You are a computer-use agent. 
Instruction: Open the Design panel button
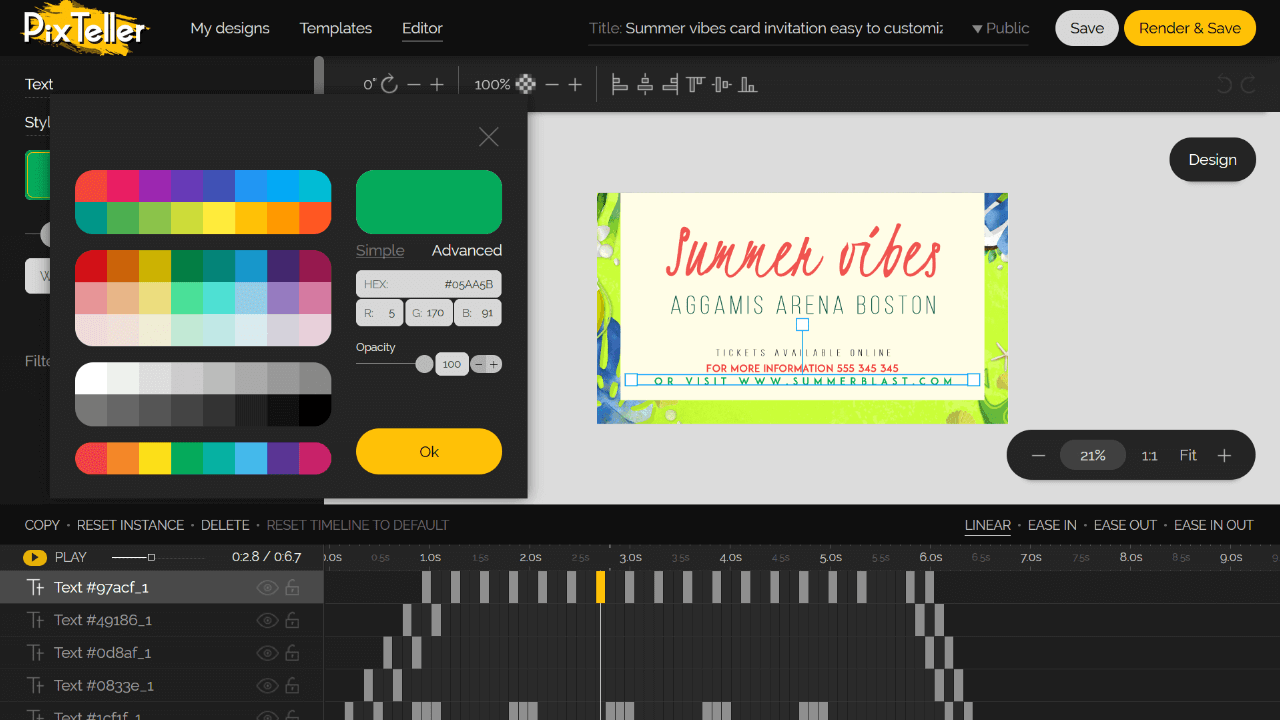(1212, 159)
